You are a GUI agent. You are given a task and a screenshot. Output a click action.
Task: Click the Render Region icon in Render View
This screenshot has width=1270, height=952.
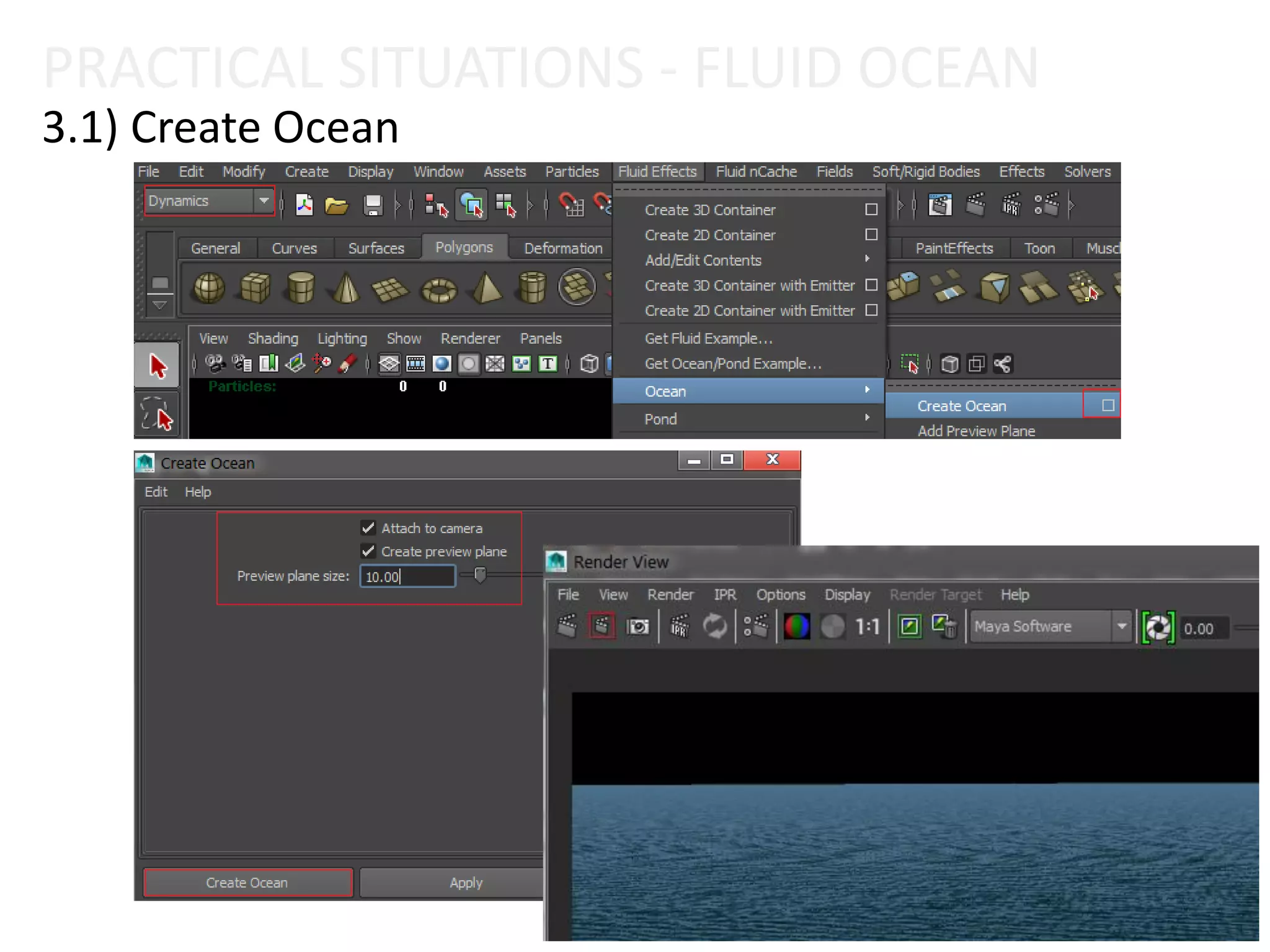point(602,626)
